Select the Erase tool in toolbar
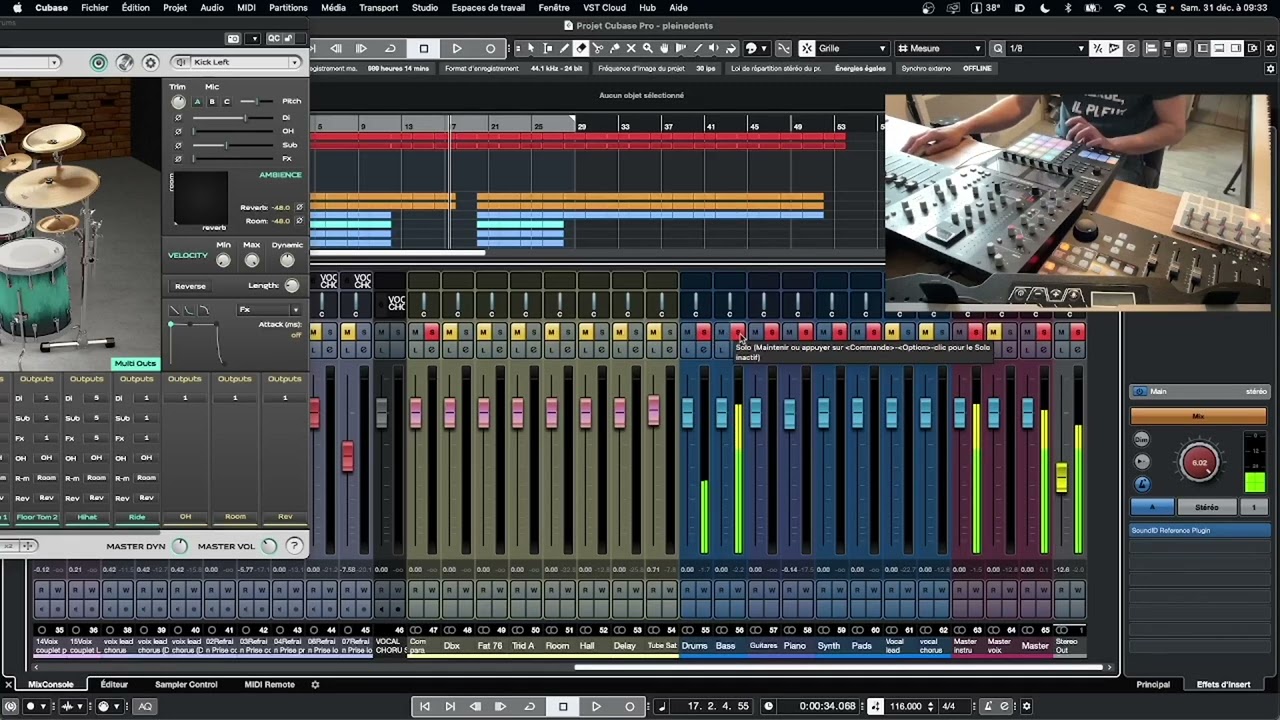This screenshot has width=1280, height=720. [x=580, y=48]
